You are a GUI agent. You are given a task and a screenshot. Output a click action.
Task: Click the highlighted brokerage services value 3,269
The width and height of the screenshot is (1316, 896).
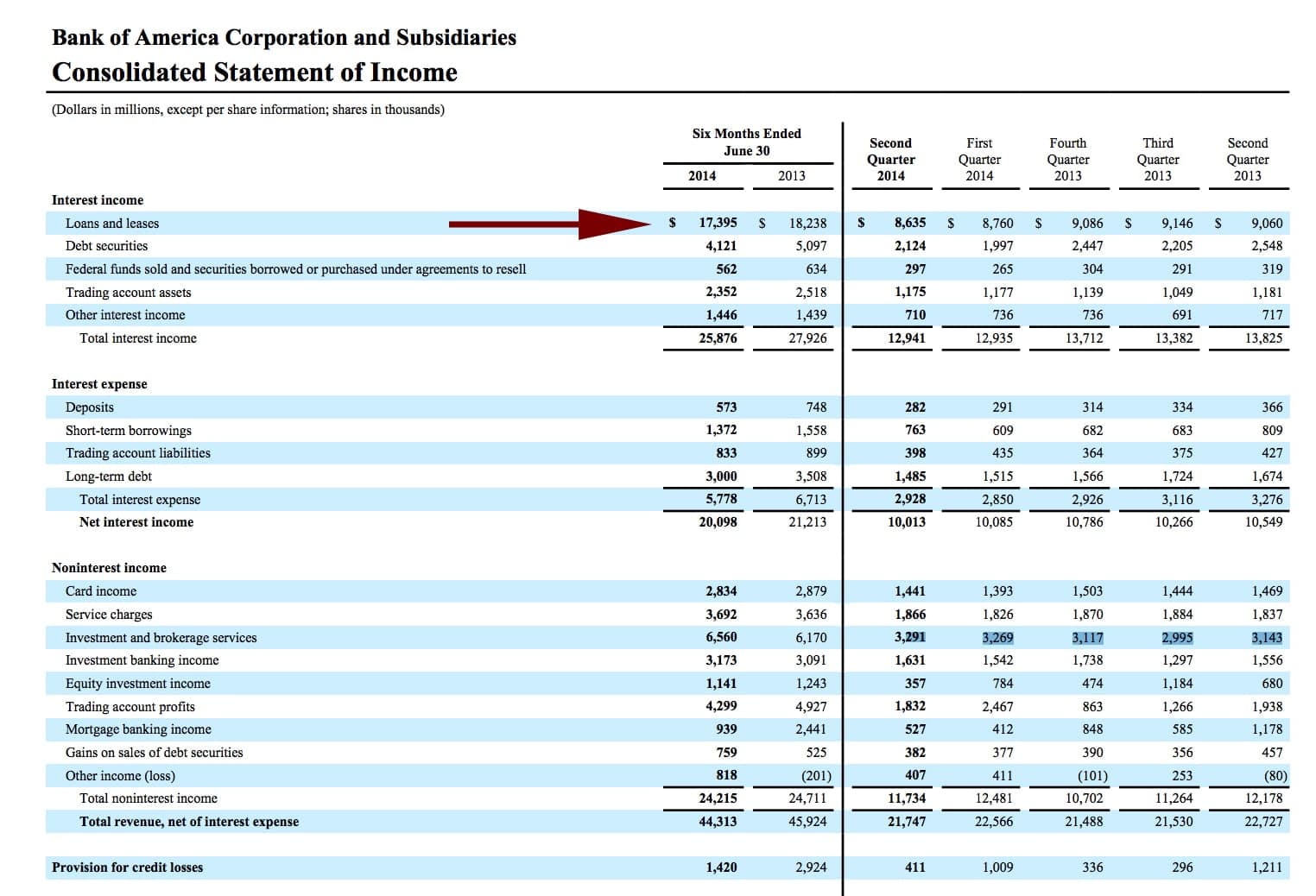pyautogui.click(x=997, y=638)
